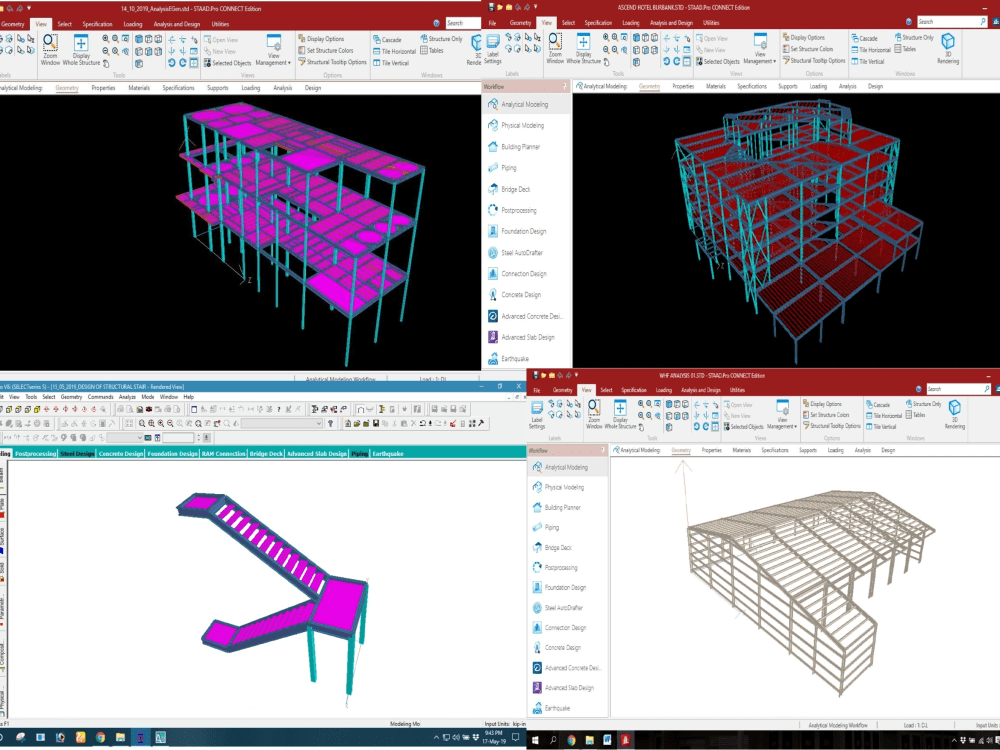Select Connection Design workflow in ASCEND HOTEL window

[x=526, y=274]
